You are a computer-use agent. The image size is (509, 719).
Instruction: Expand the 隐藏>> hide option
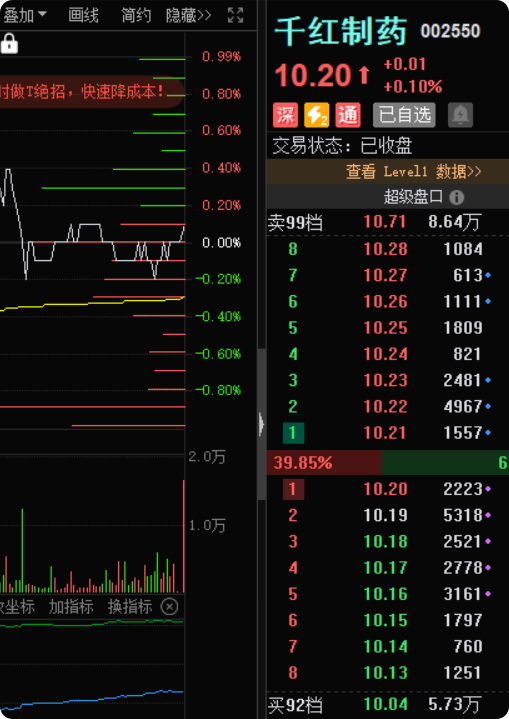(x=188, y=16)
